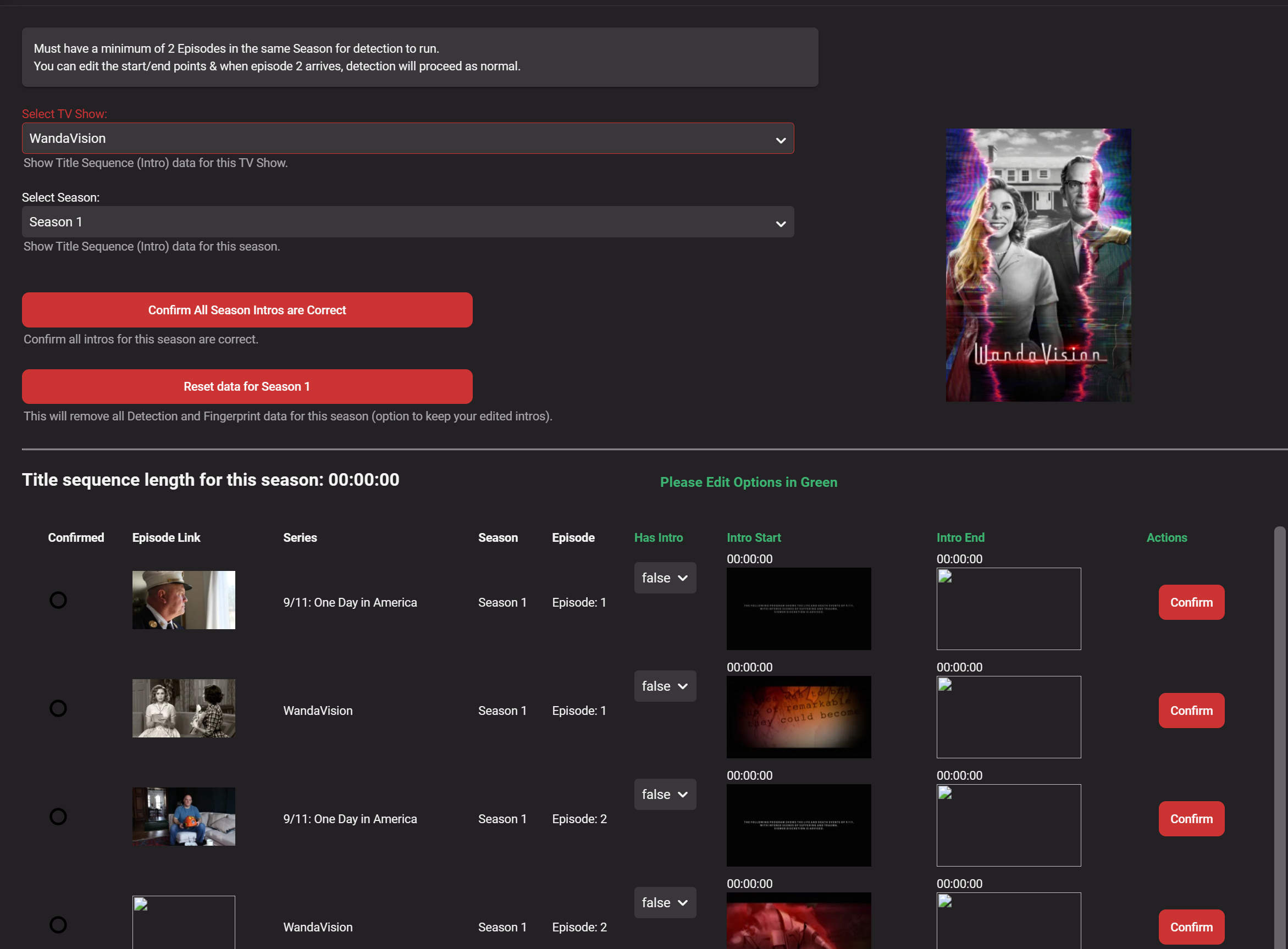Click Intro End broken image for WandaVision Episode 2
The image size is (1288, 949).
click(1009, 921)
